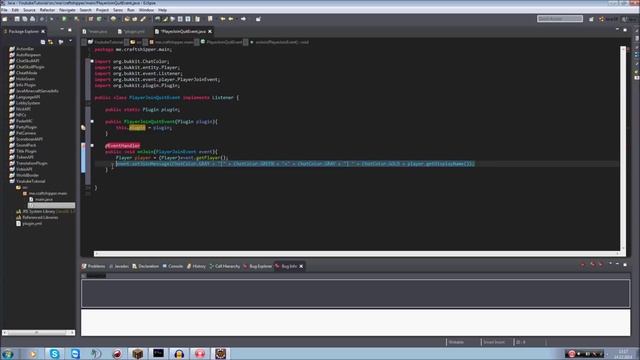The height and width of the screenshot is (360, 640).
Task: Switch to the main.java editor tab
Action: (95, 31)
